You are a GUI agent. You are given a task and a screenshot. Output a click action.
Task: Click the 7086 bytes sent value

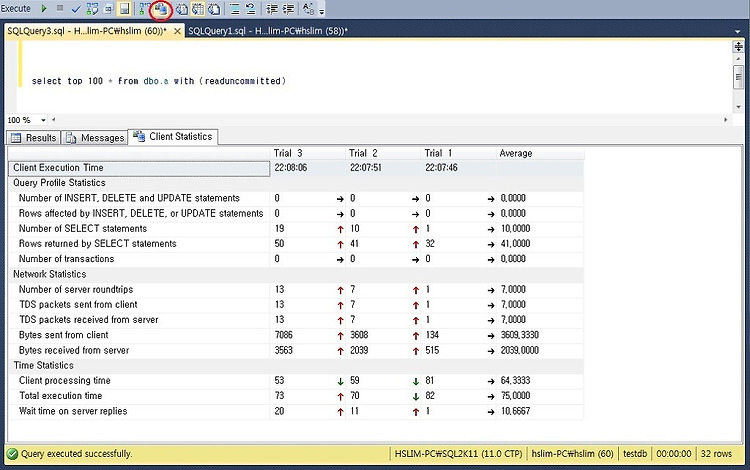click(284, 335)
